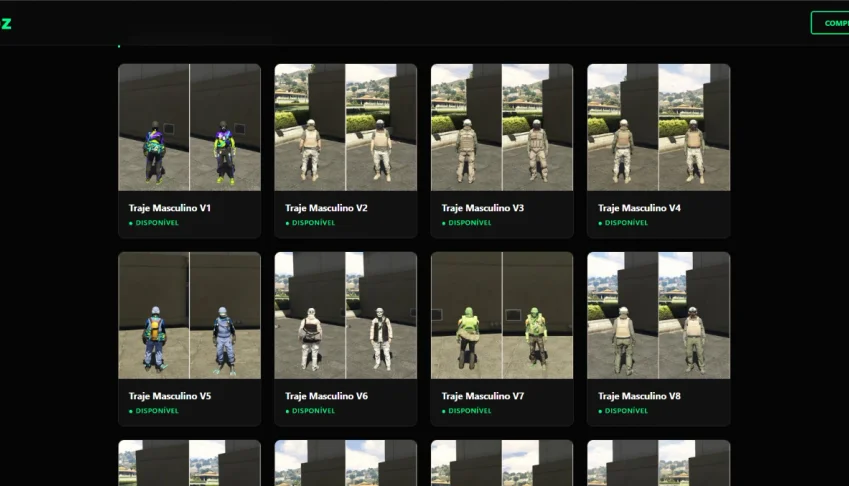Click DISPONÍVEL status under Traje Masculino V2
Screen dimensions: 849x486
310,223
